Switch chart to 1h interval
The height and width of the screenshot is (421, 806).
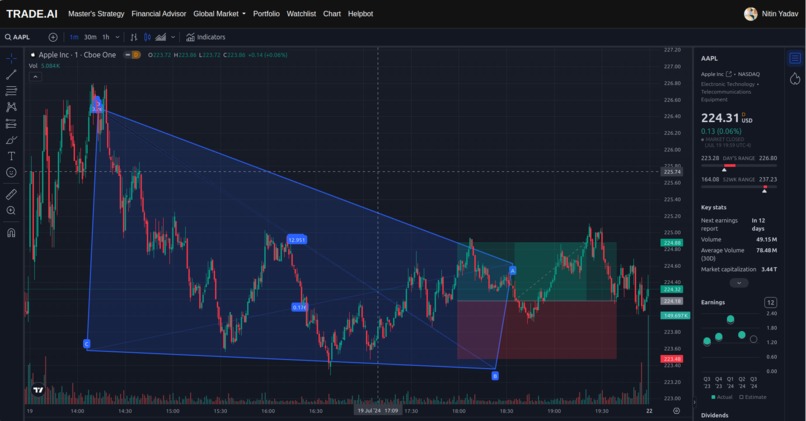point(106,37)
